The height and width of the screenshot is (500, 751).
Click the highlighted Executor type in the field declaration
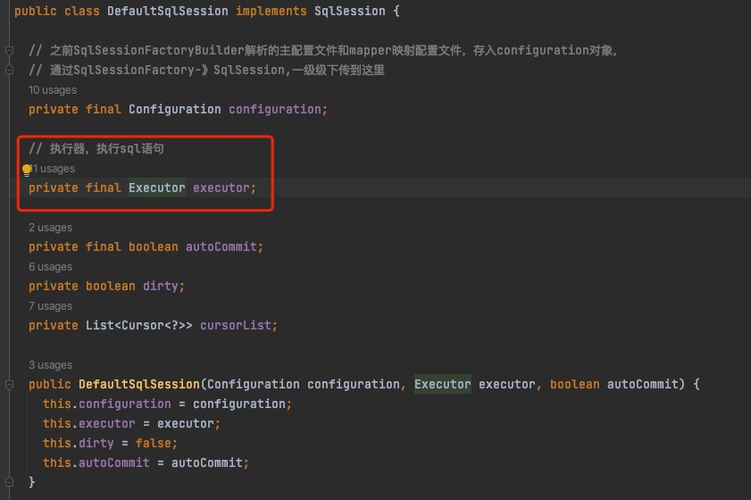click(157, 188)
